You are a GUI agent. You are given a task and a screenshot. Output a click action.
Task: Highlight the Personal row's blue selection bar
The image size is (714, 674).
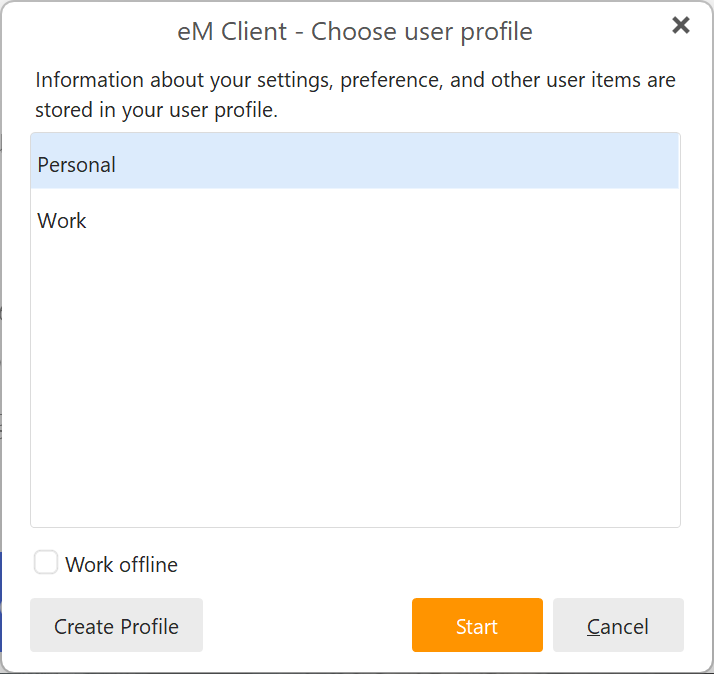click(x=355, y=162)
